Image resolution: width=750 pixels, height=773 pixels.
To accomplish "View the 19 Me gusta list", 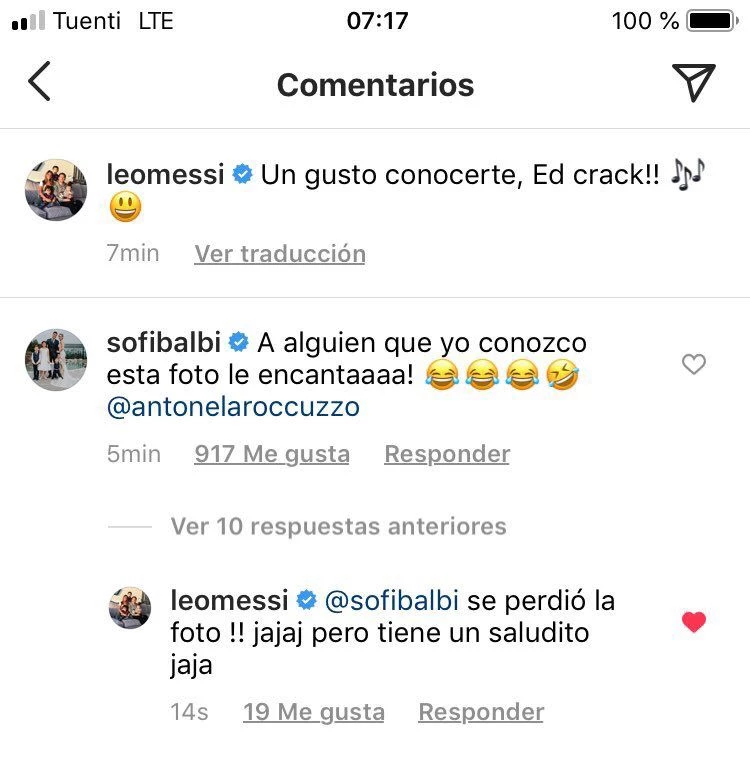I will pyautogui.click(x=313, y=712).
